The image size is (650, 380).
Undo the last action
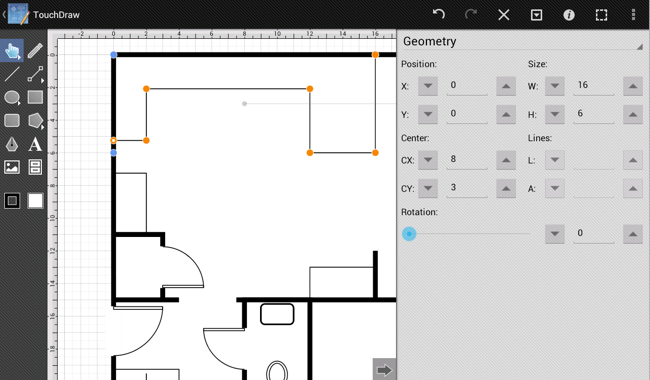point(439,15)
